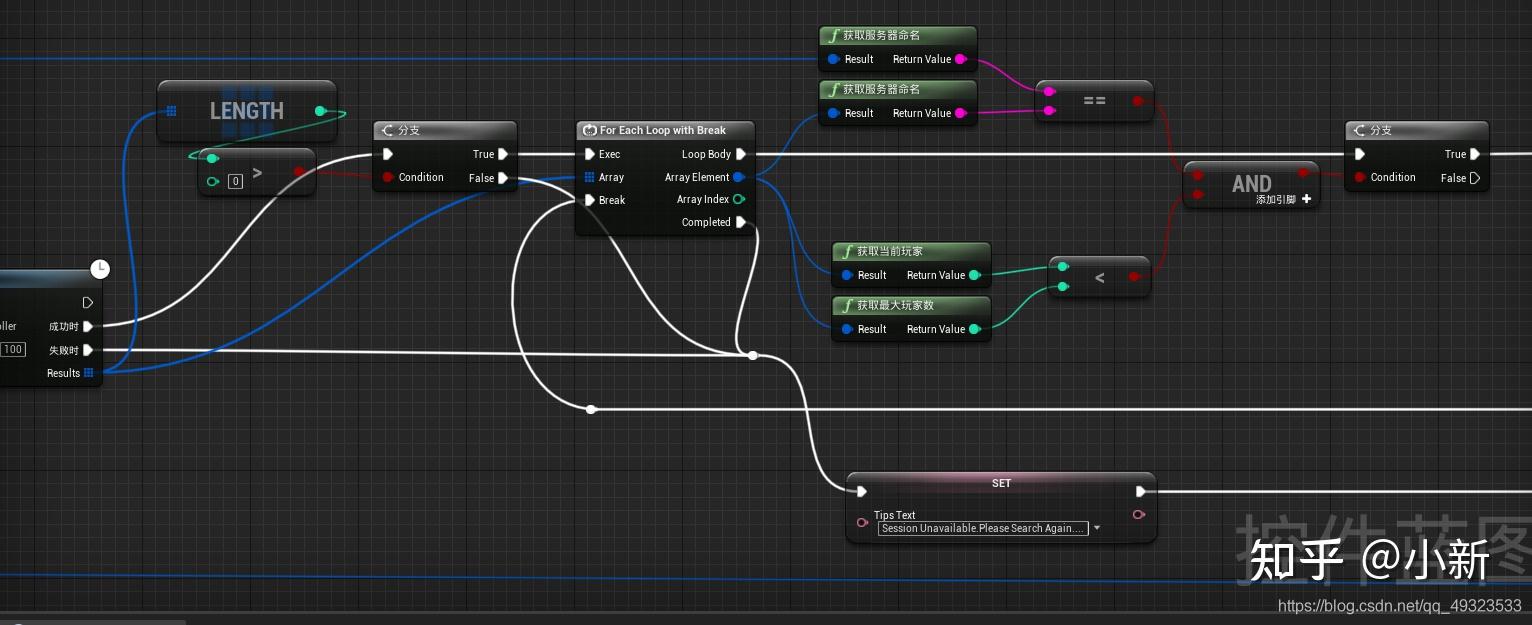The height and width of the screenshot is (625, 1532).
Task: Click the Array Element output pin
Action: [x=738, y=177]
